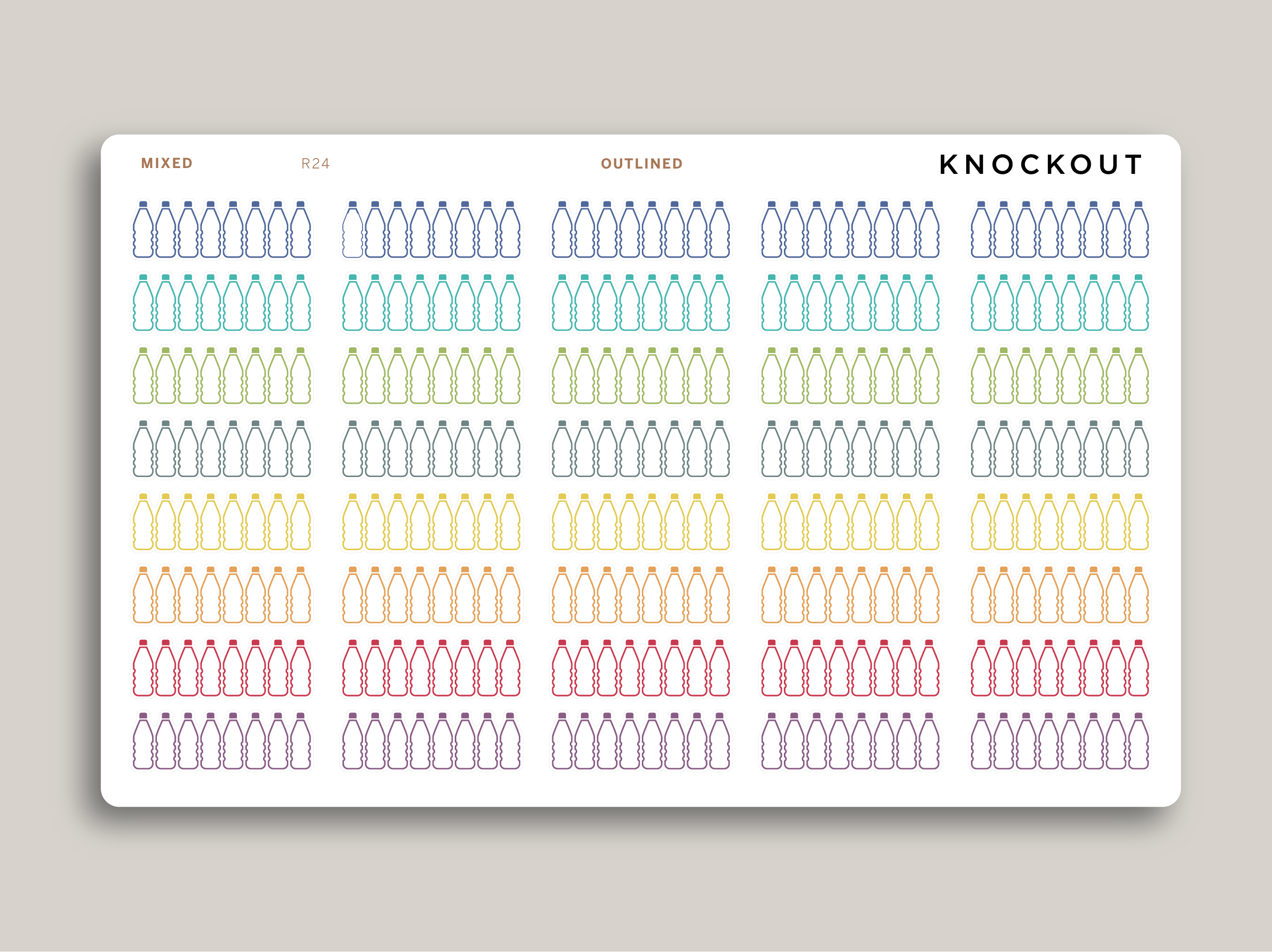The width and height of the screenshot is (1272, 952).
Task: Click the first gray bottle in leftmost group
Action: 143,449
